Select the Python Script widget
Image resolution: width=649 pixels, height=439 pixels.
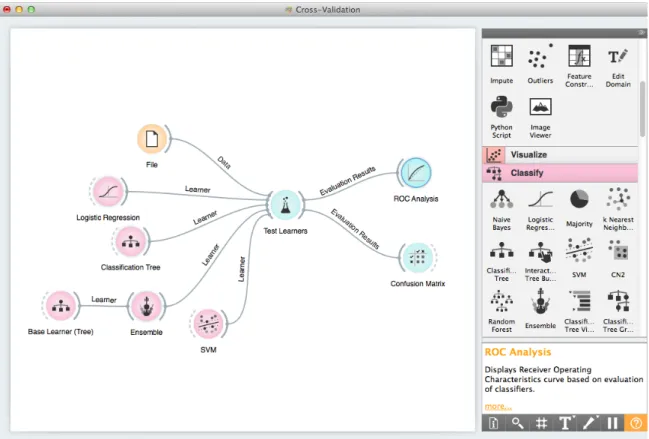click(501, 117)
